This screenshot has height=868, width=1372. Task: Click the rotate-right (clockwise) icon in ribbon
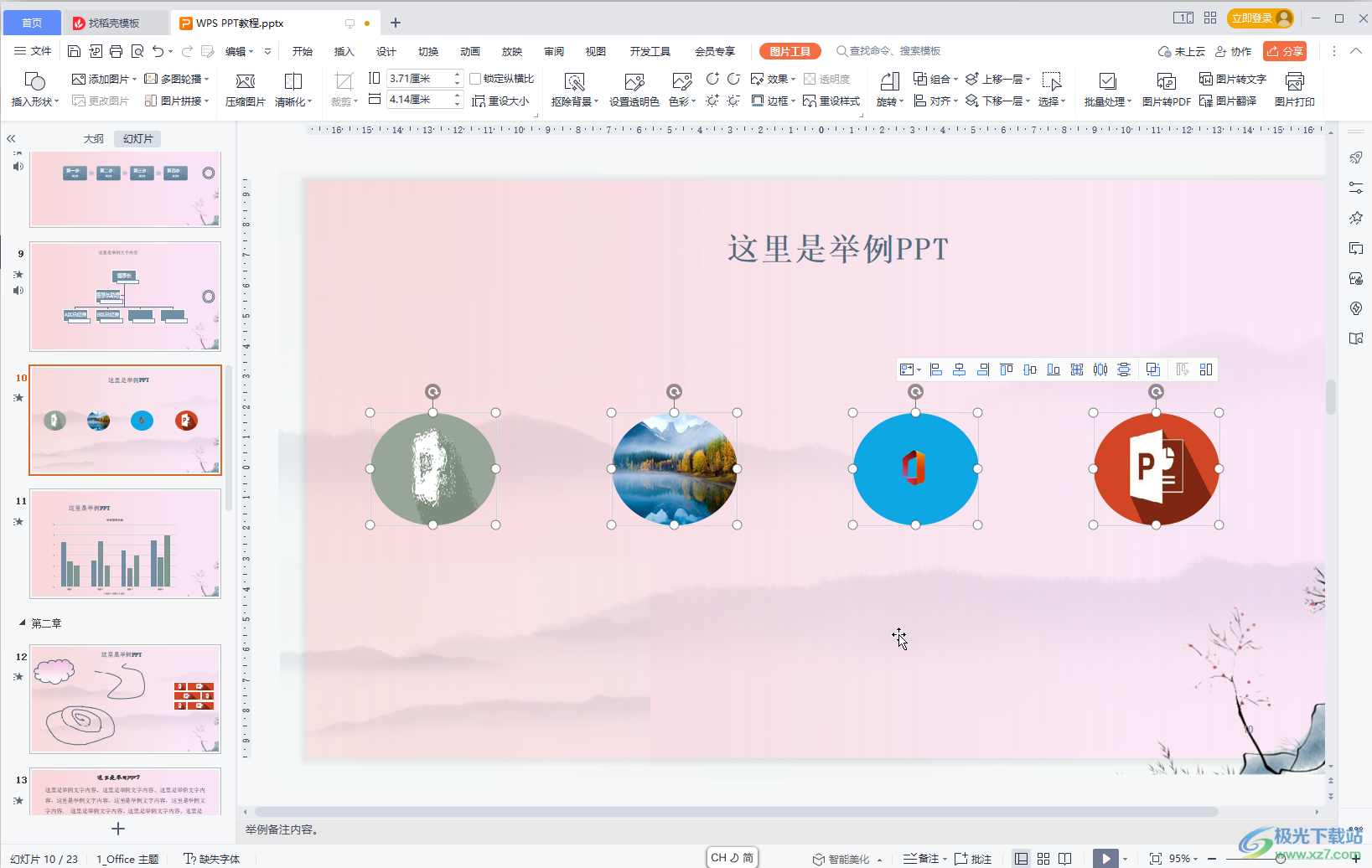point(733,79)
